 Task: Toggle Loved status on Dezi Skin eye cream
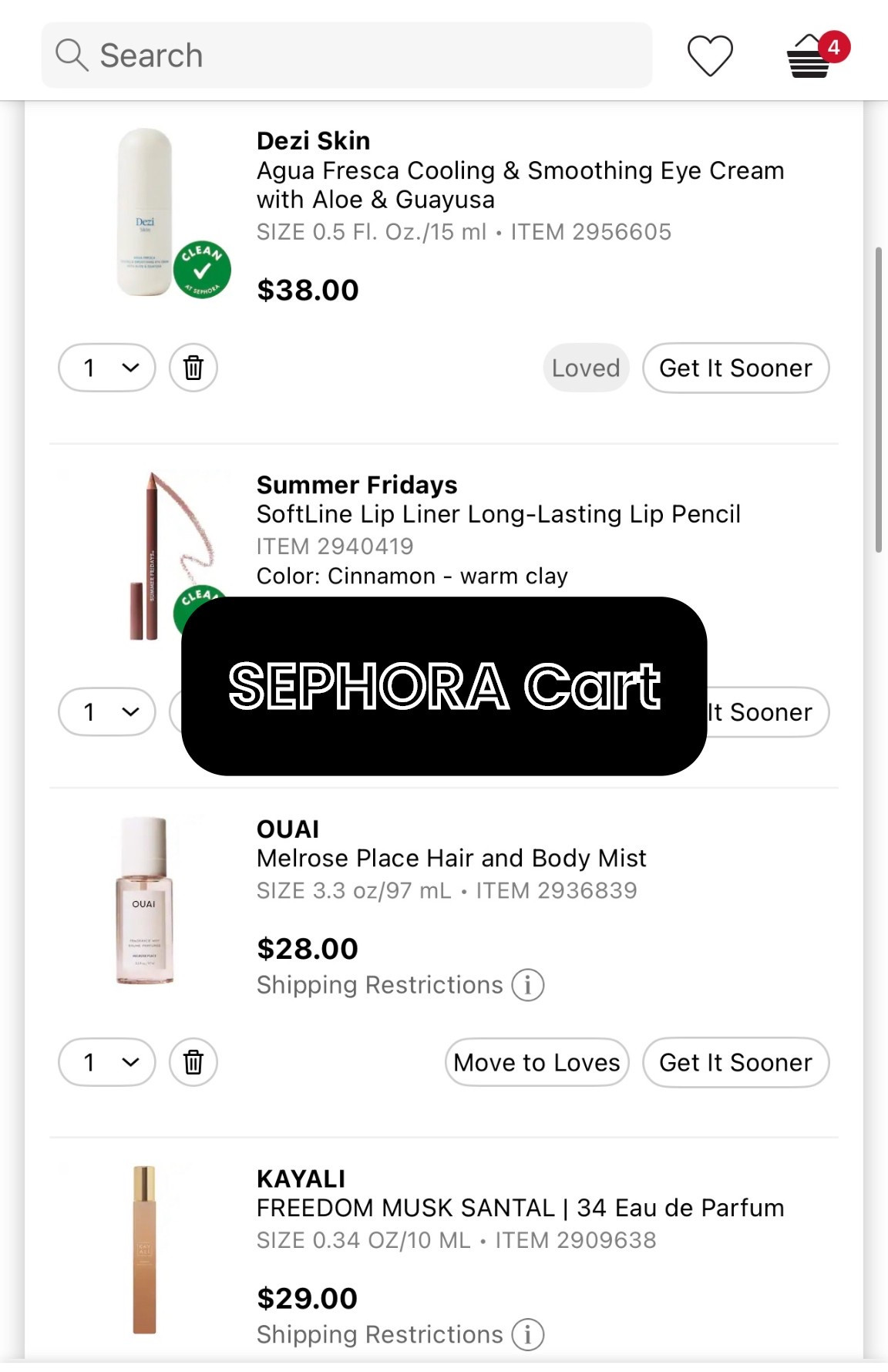point(586,368)
